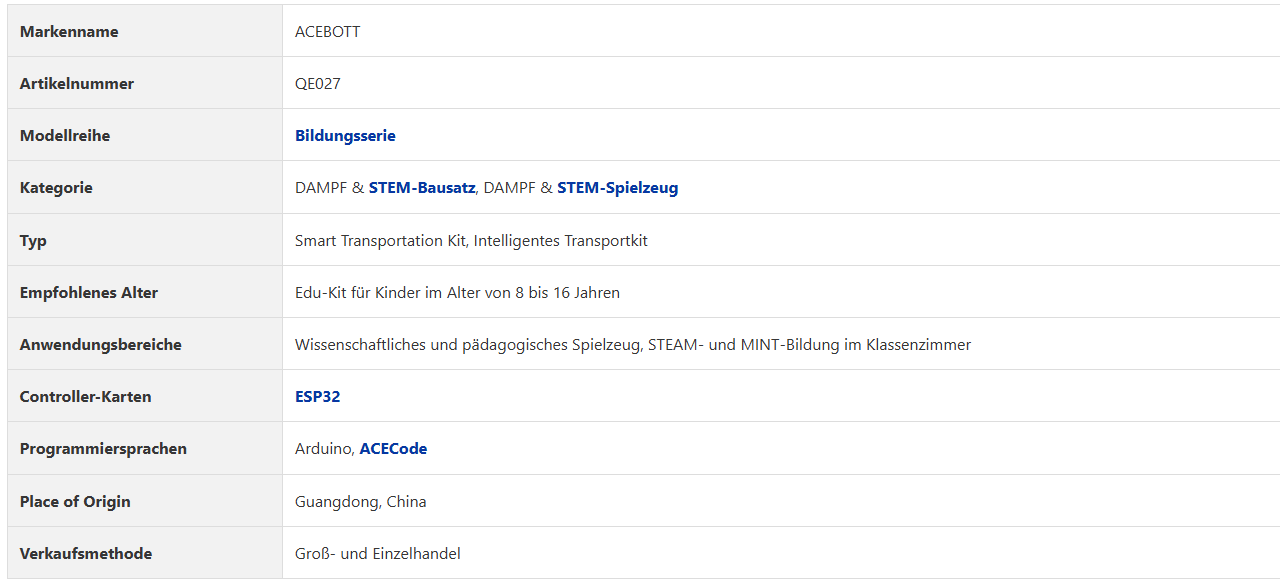Select the Typ row label
This screenshot has height=582, width=1280.
[x=145, y=240]
